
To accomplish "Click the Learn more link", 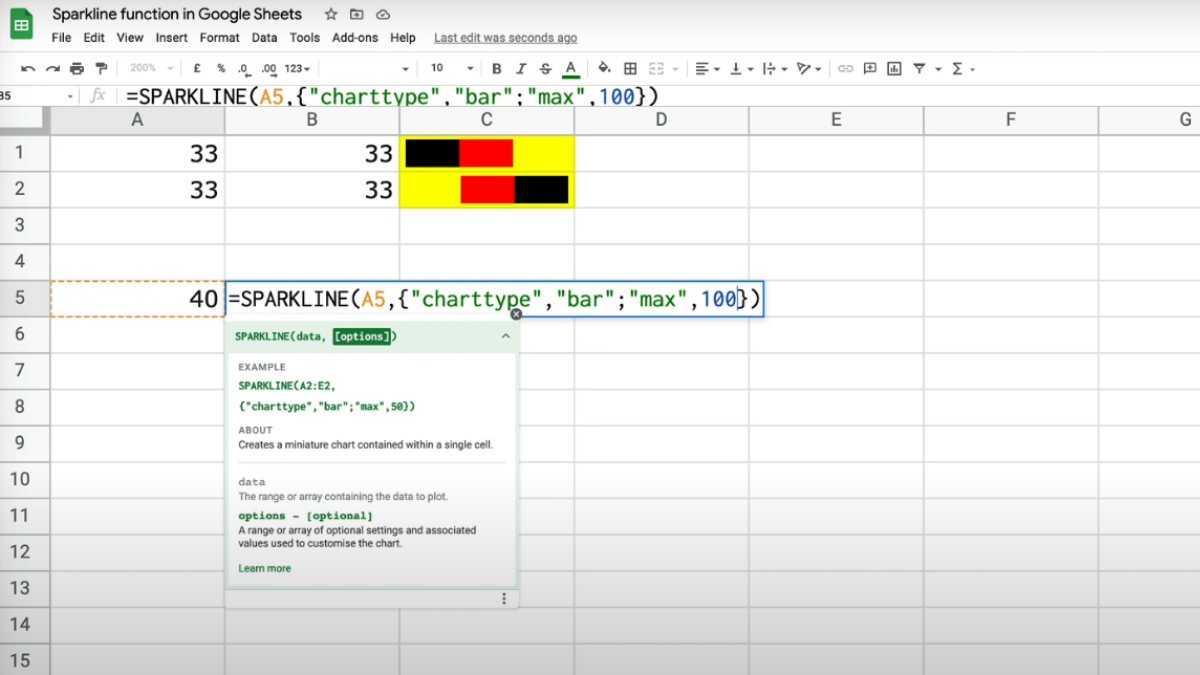I will tap(265, 568).
